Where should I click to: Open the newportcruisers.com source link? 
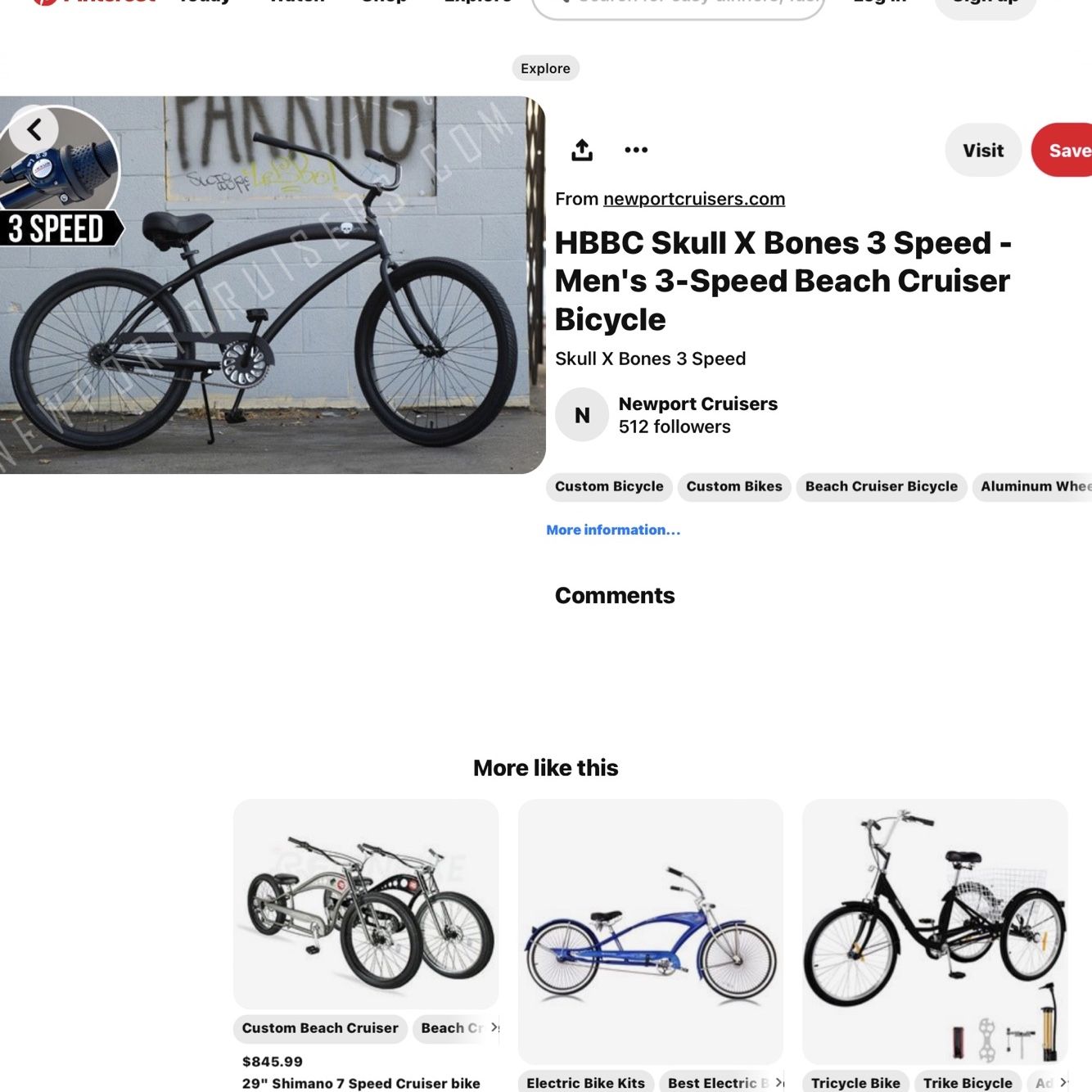click(x=694, y=199)
